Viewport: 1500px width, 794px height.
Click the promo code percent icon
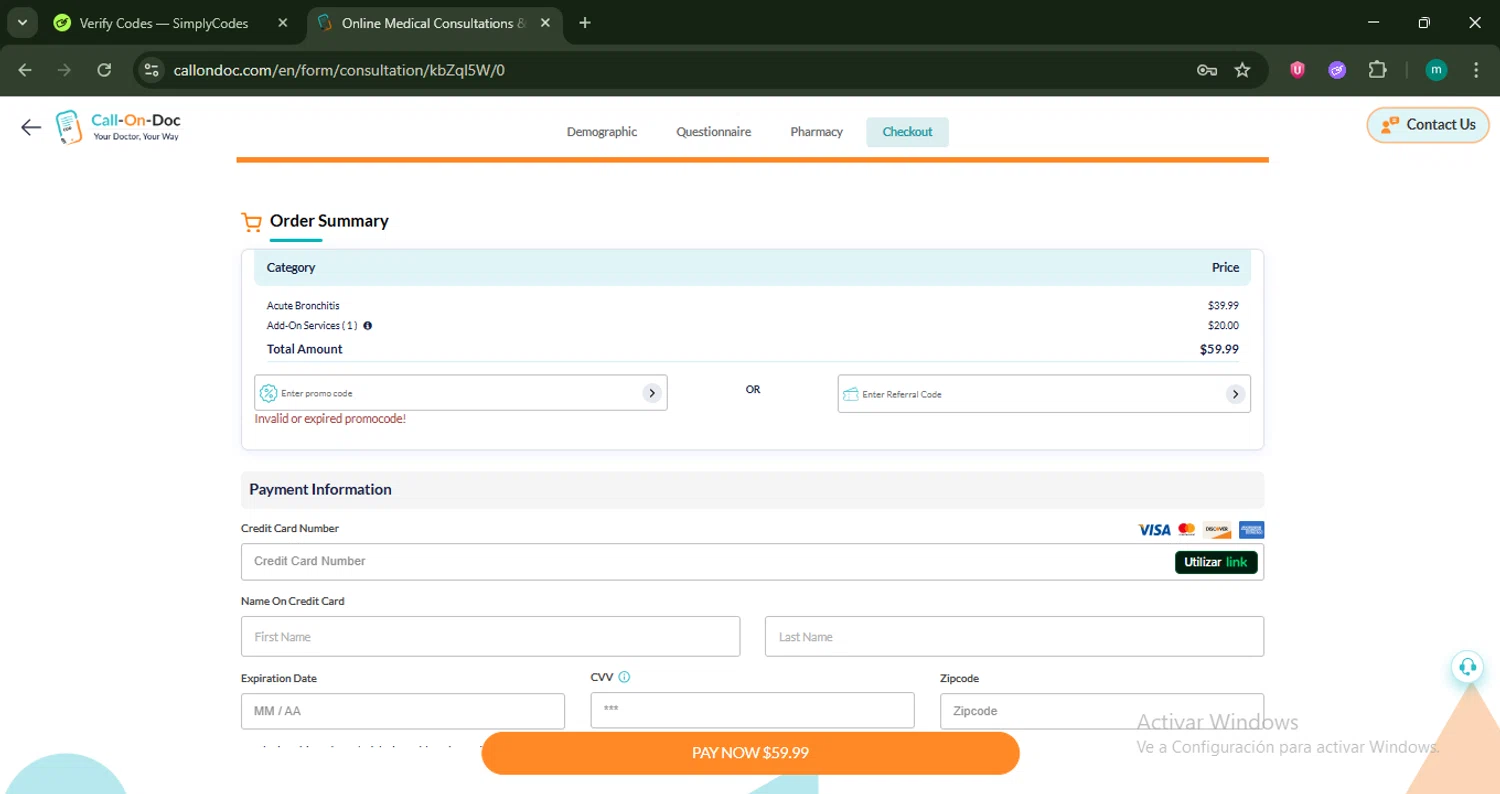tap(268, 393)
